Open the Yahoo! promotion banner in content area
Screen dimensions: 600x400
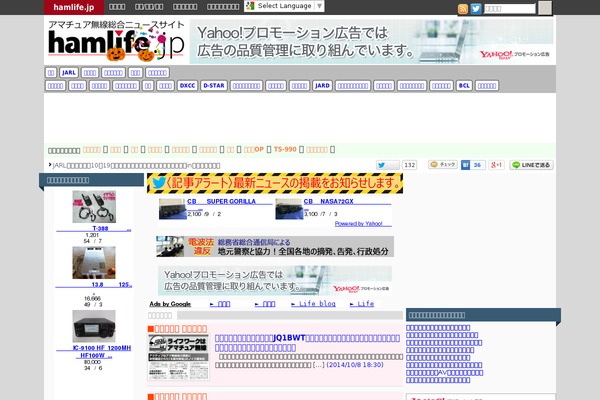pos(275,281)
